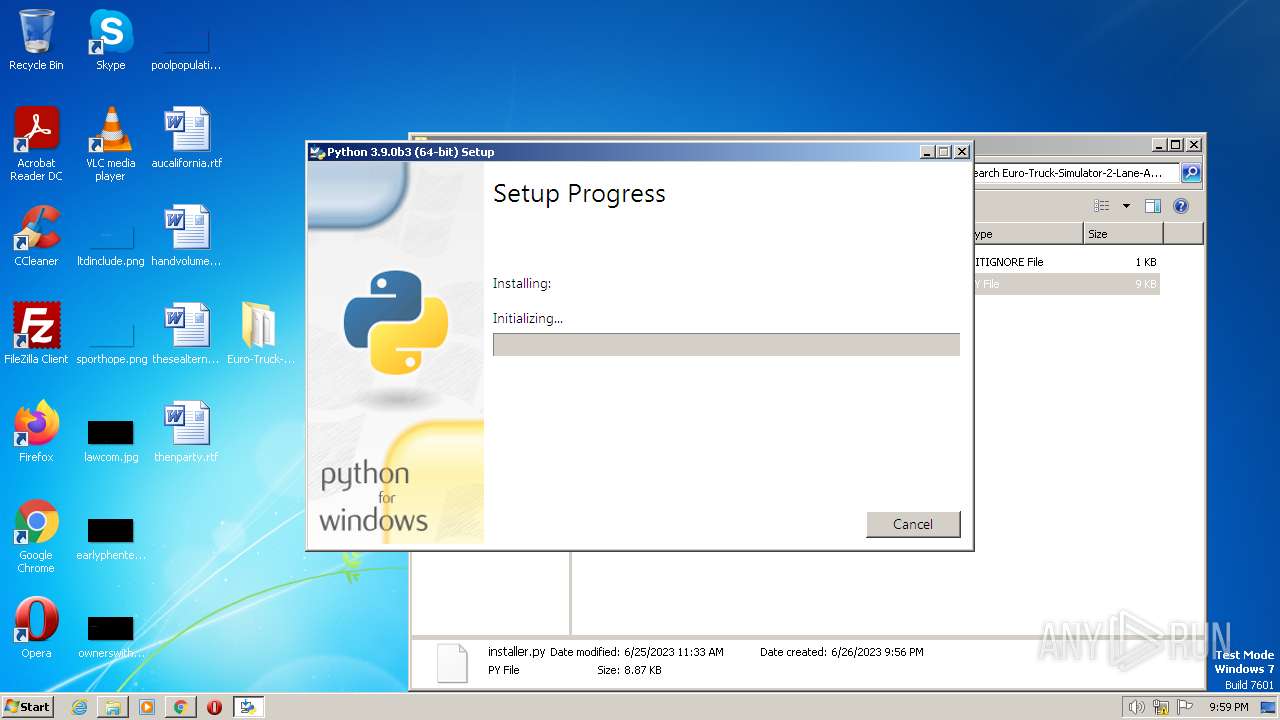This screenshot has height=720, width=1280.
Task: Click the Explorer search magnifier button
Action: (1191, 173)
